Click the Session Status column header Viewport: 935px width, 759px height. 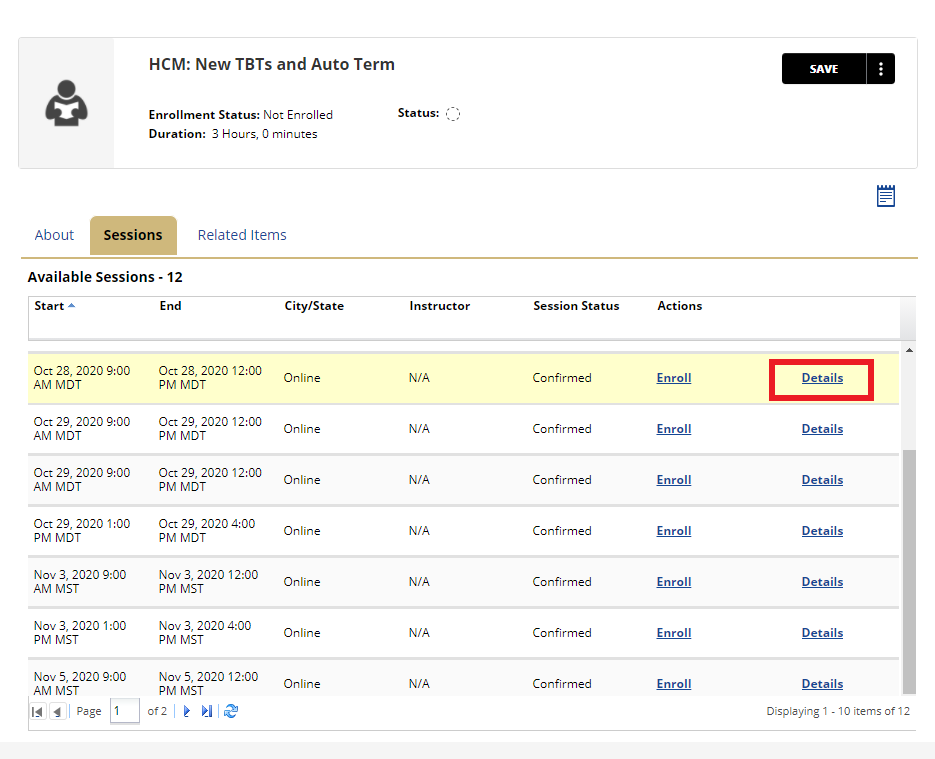click(576, 306)
